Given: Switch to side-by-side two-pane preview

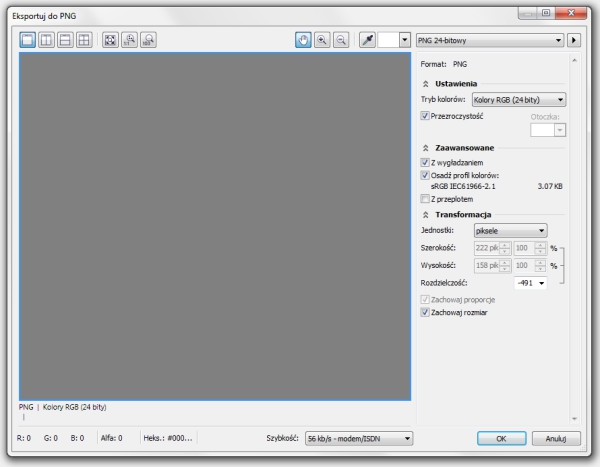Looking at the screenshot, I should coord(47,40).
